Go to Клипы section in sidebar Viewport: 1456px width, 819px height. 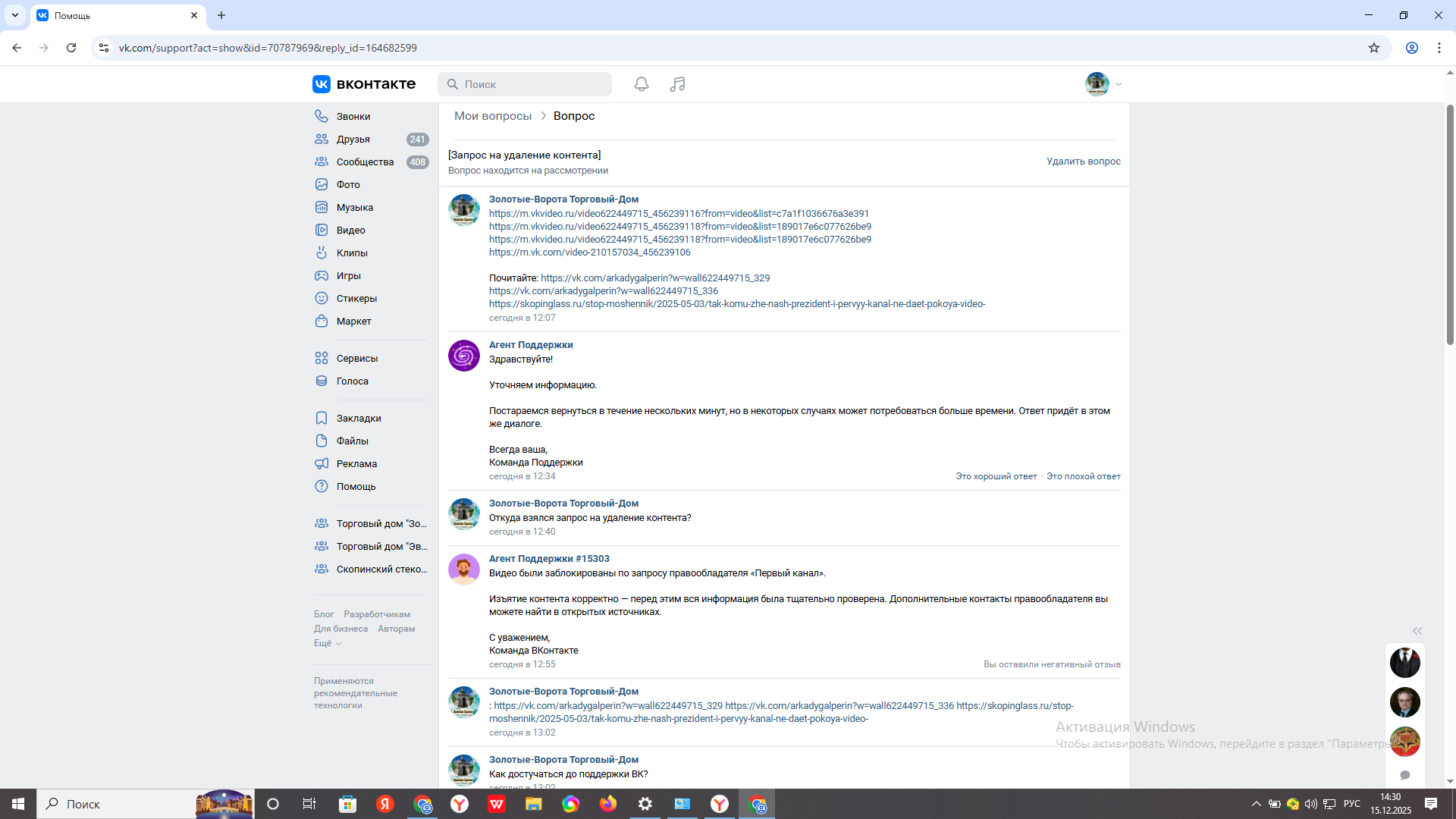point(351,253)
